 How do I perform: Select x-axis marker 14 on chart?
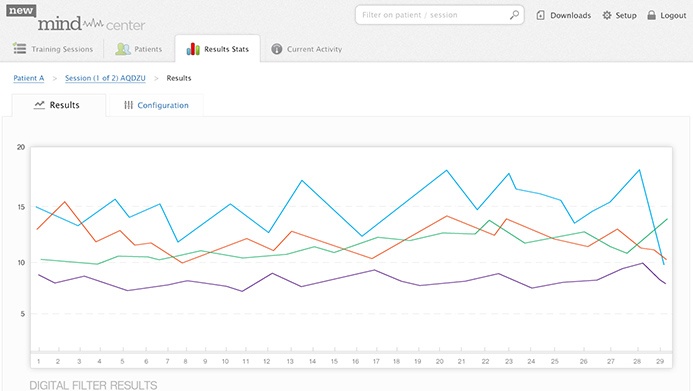pyautogui.click(x=312, y=361)
